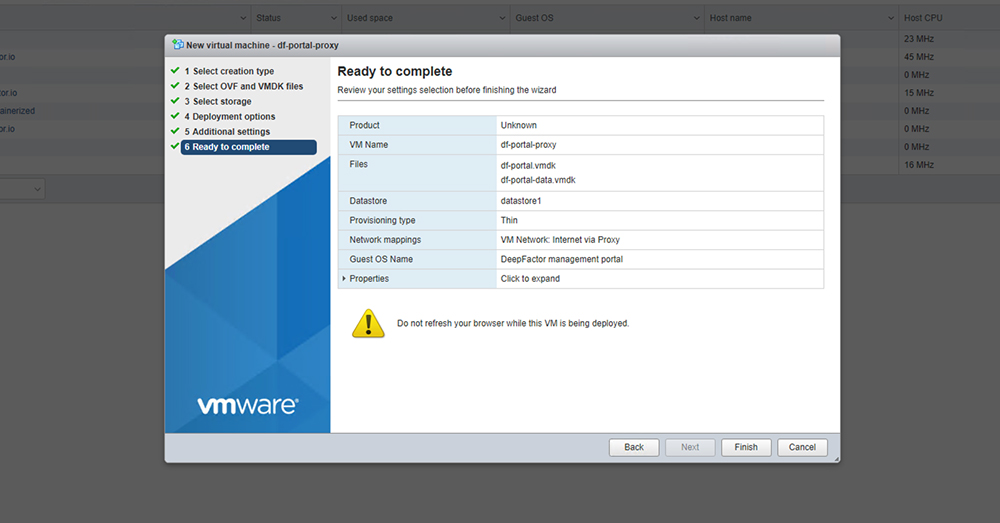The width and height of the screenshot is (1000, 523).
Task: Click the dialog title 'New virtual machine - df-portal-proxy'
Action: coord(262,45)
